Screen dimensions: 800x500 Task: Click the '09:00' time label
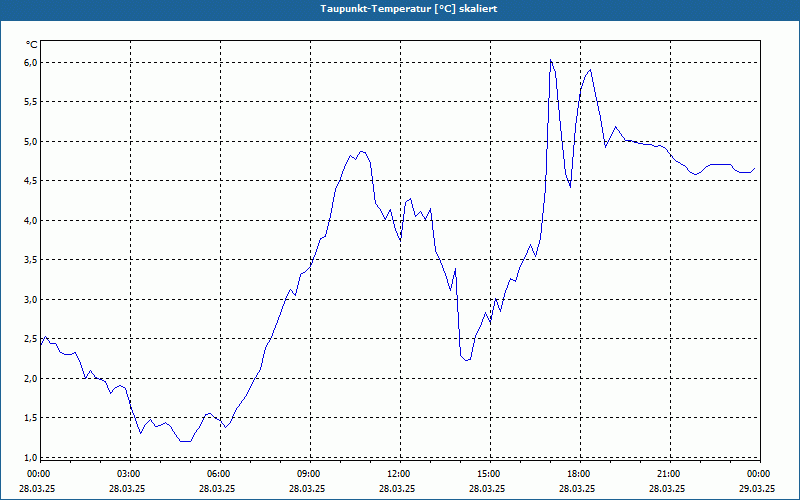pyautogui.click(x=309, y=474)
